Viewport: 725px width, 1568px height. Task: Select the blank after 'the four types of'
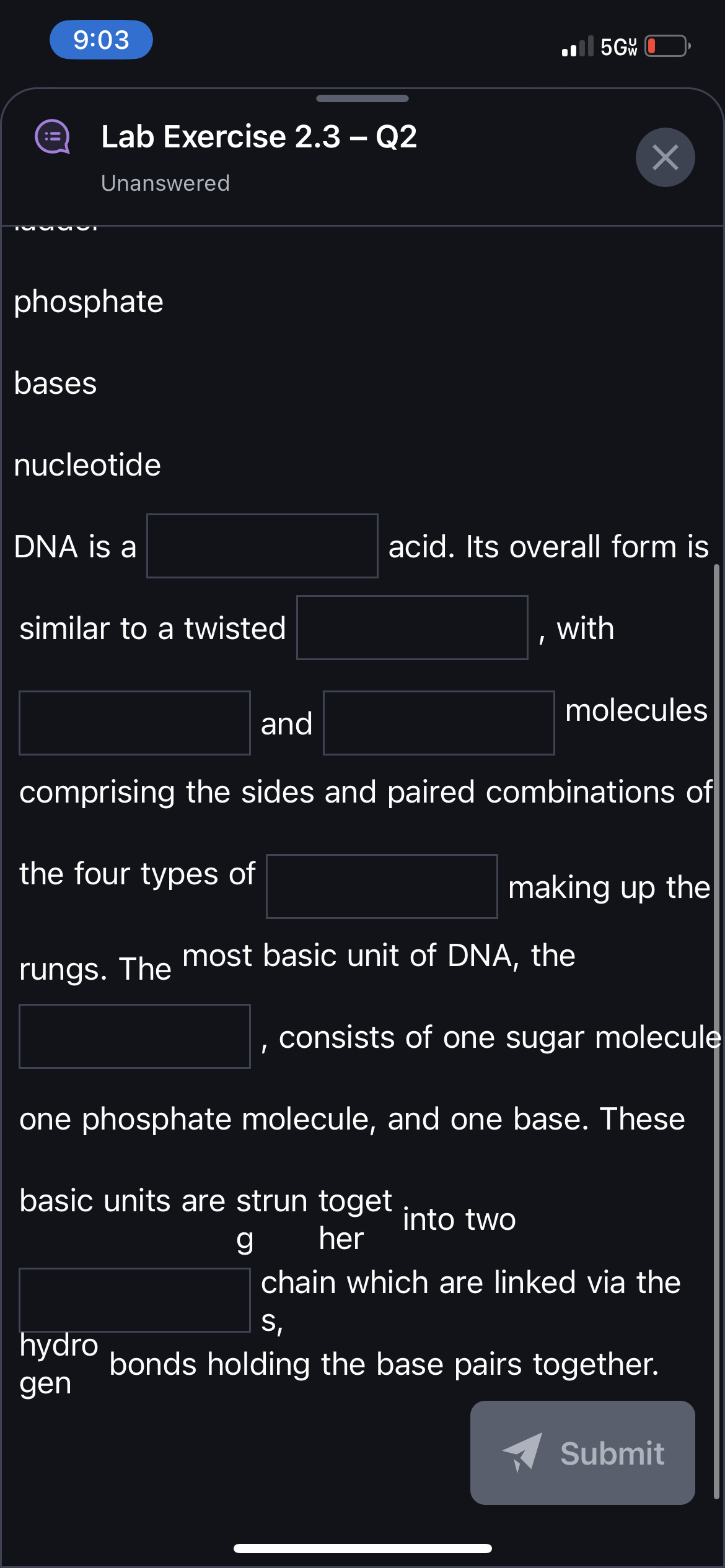coord(382,886)
